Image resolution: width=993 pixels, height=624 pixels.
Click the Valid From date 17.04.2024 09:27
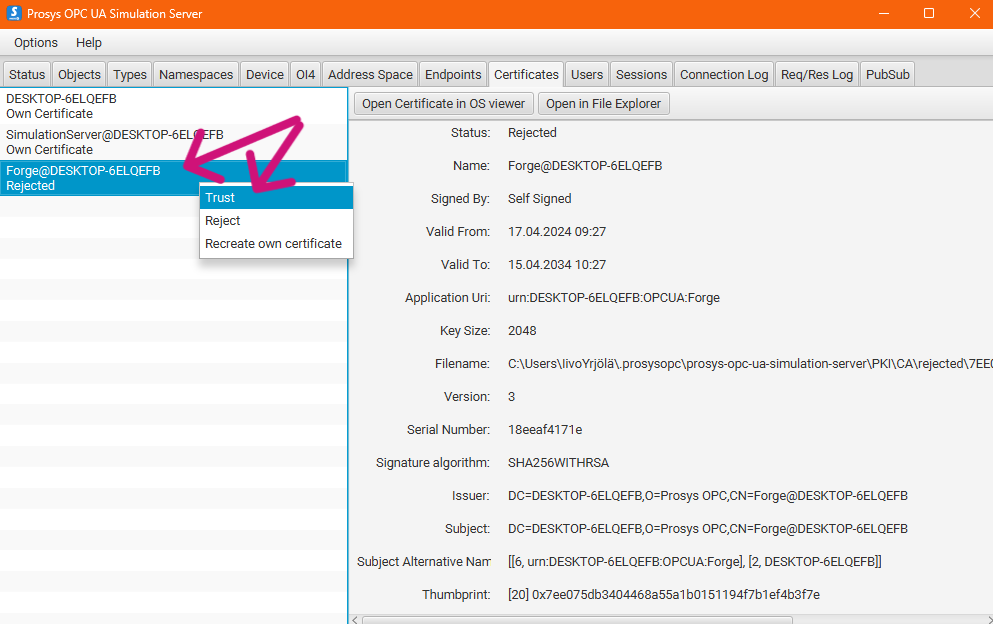557,232
